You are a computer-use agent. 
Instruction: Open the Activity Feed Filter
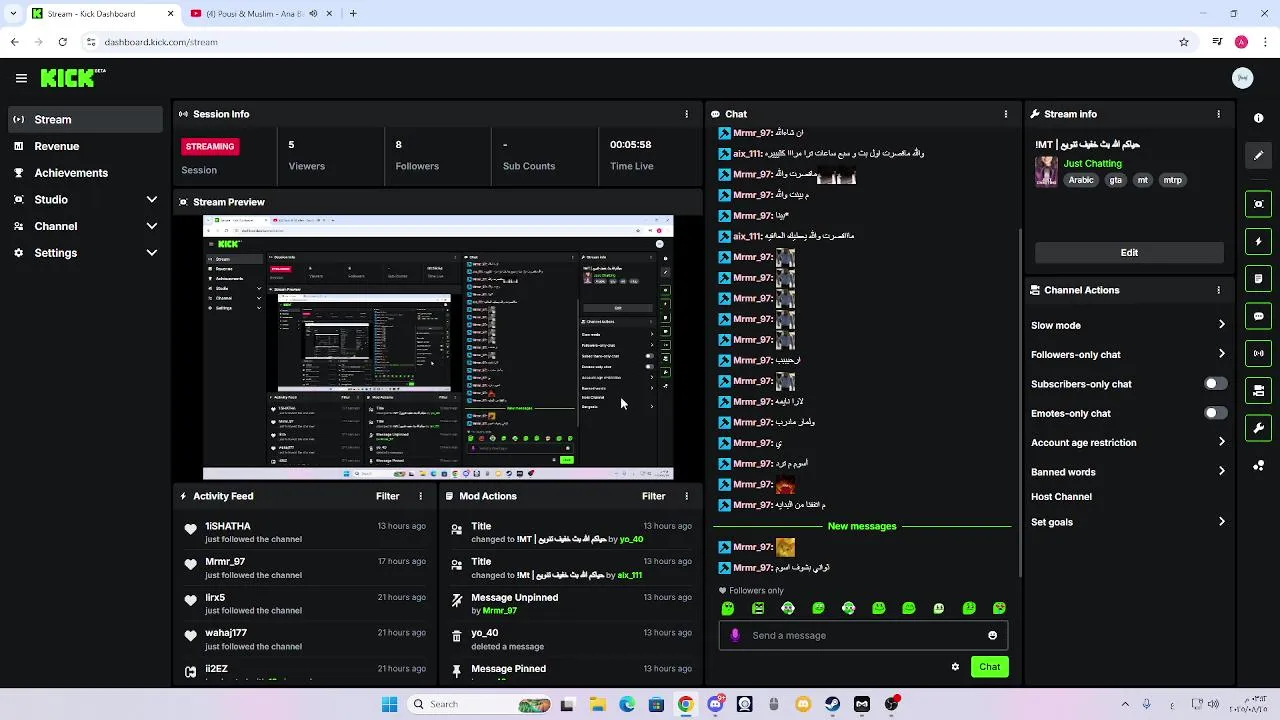click(387, 496)
